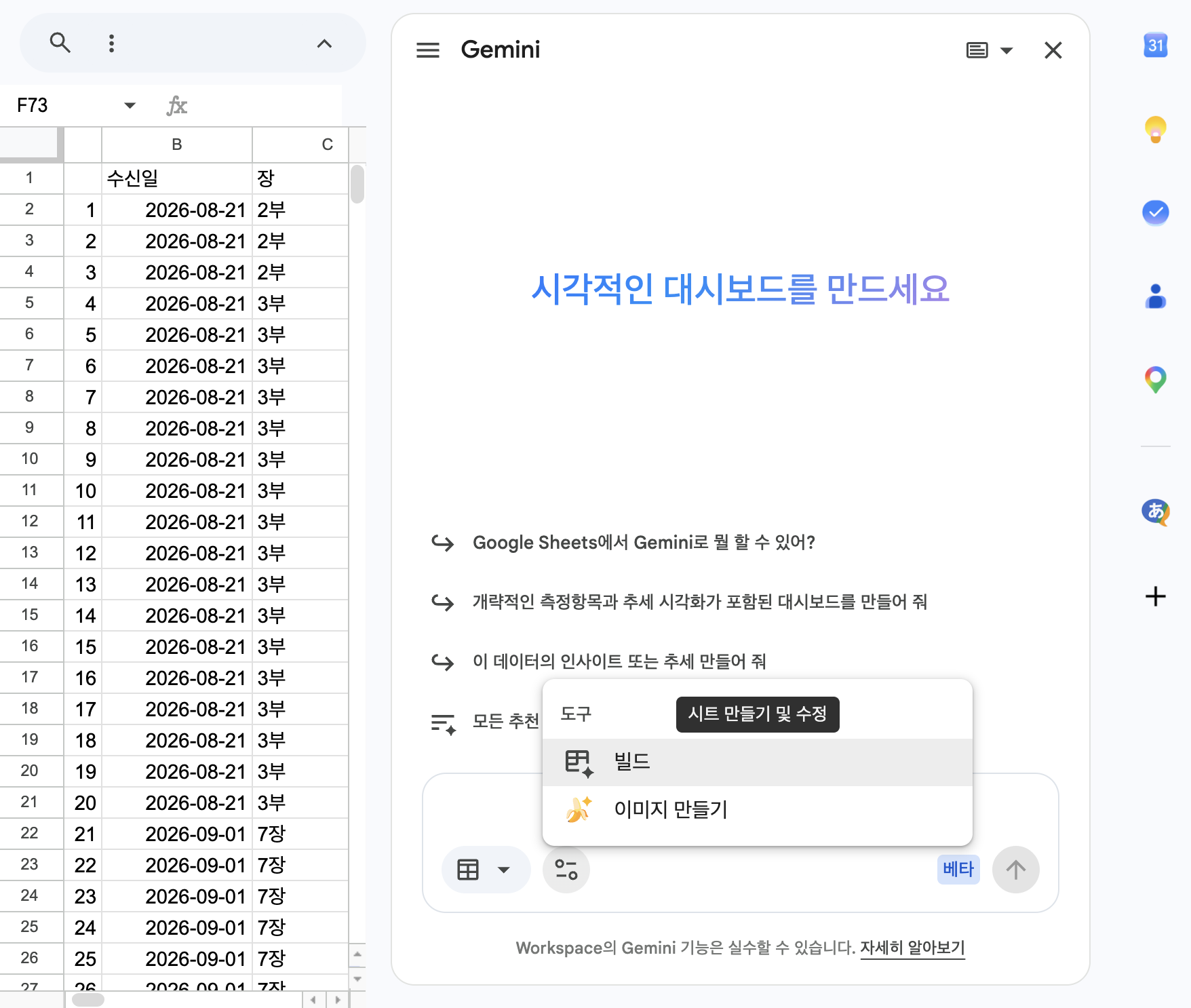Click the search magnifier icon
This screenshot has width=1191, height=1008.
coord(60,43)
